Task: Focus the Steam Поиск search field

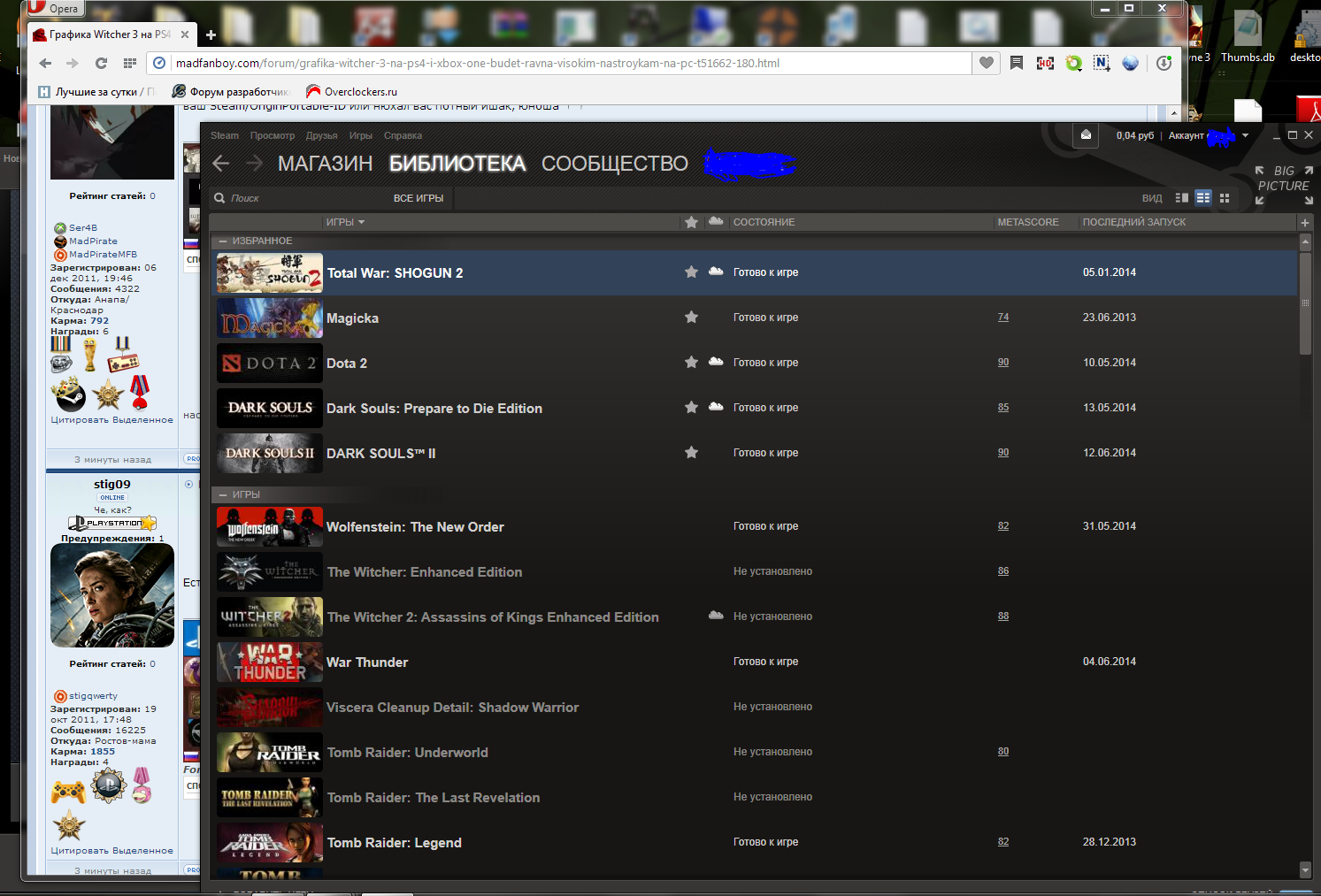Action: (x=301, y=198)
